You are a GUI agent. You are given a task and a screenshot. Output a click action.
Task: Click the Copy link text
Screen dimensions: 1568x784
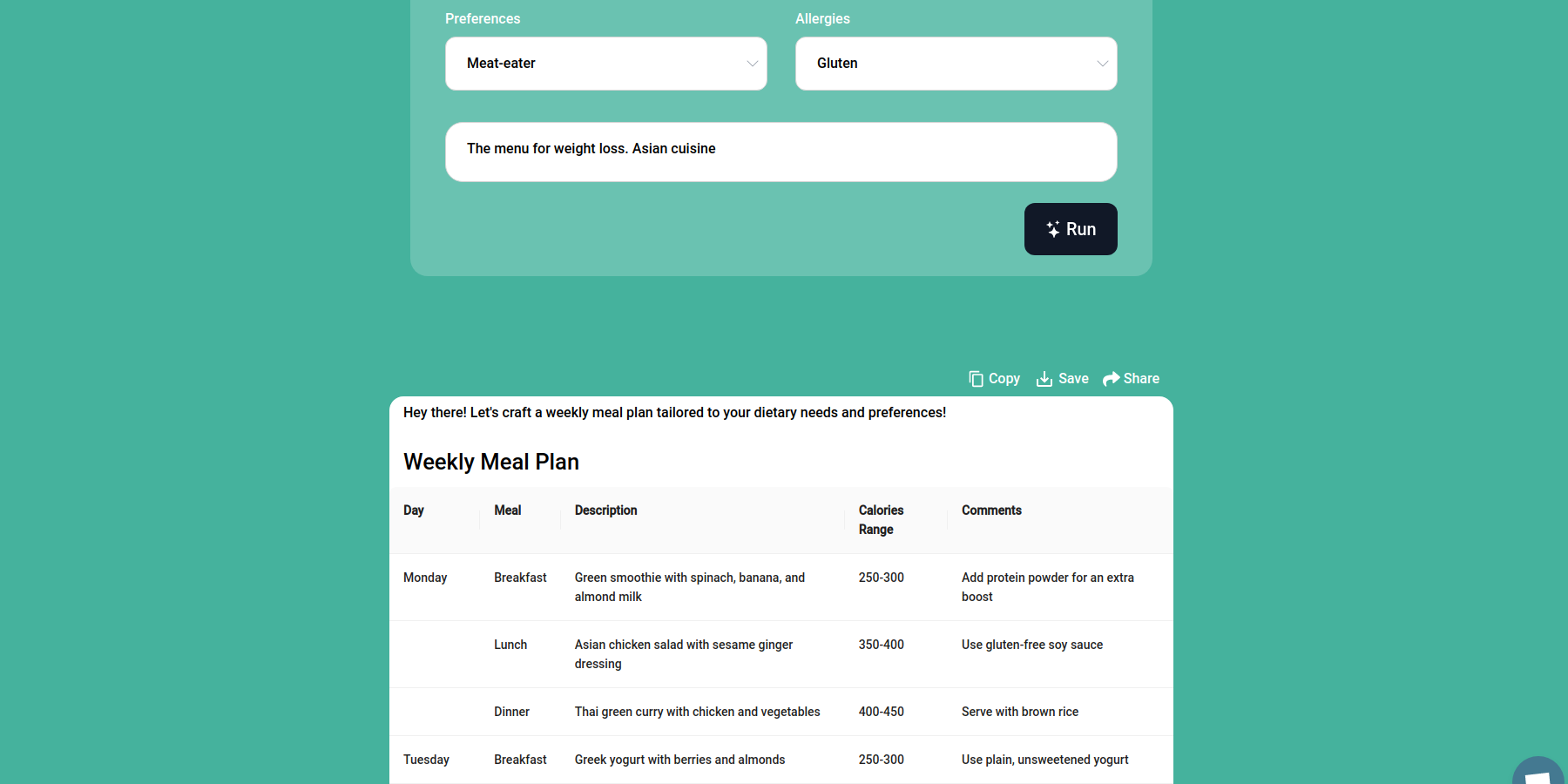pos(1004,378)
